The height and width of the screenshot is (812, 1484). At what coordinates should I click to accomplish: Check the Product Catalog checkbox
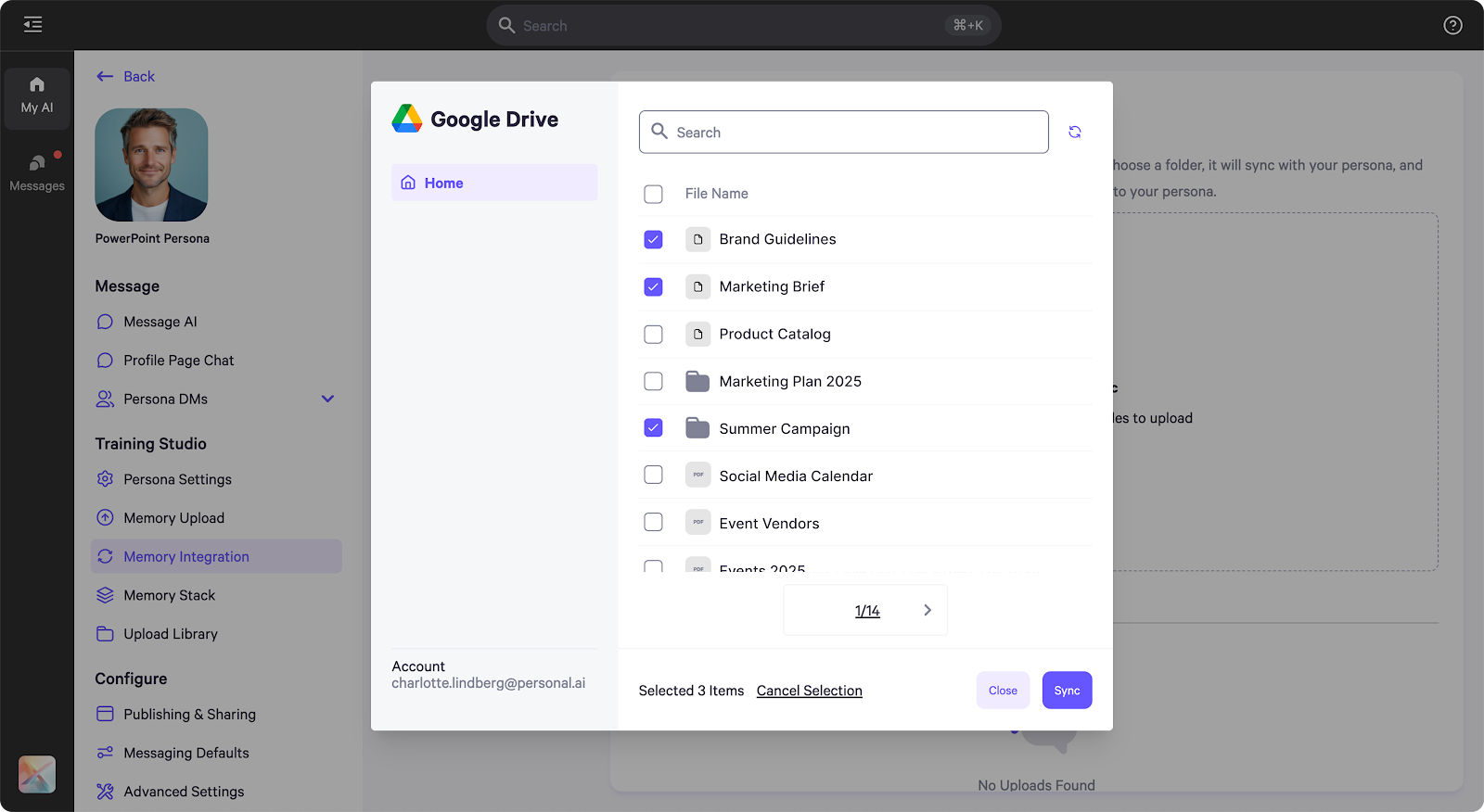pyautogui.click(x=653, y=334)
